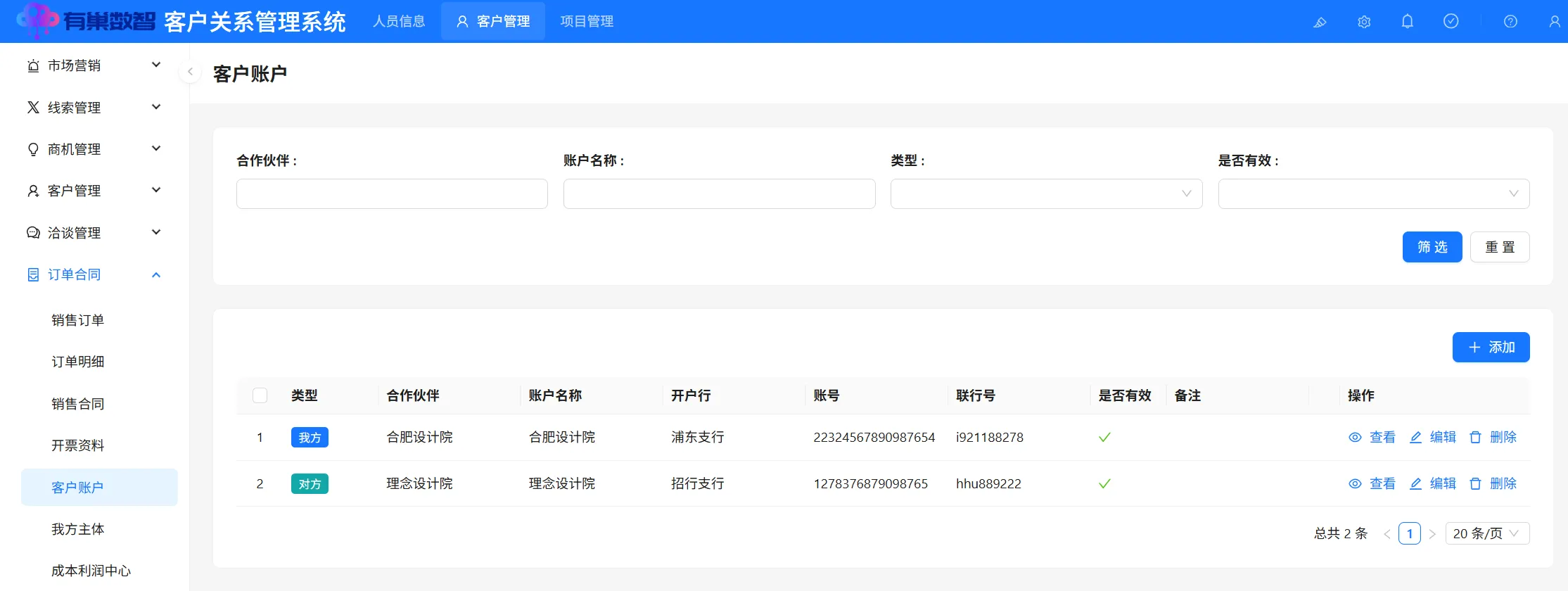The width and height of the screenshot is (1568, 591).
Task: Expand the 线索管理 menu chevron
Action: click(x=156, y=107)
